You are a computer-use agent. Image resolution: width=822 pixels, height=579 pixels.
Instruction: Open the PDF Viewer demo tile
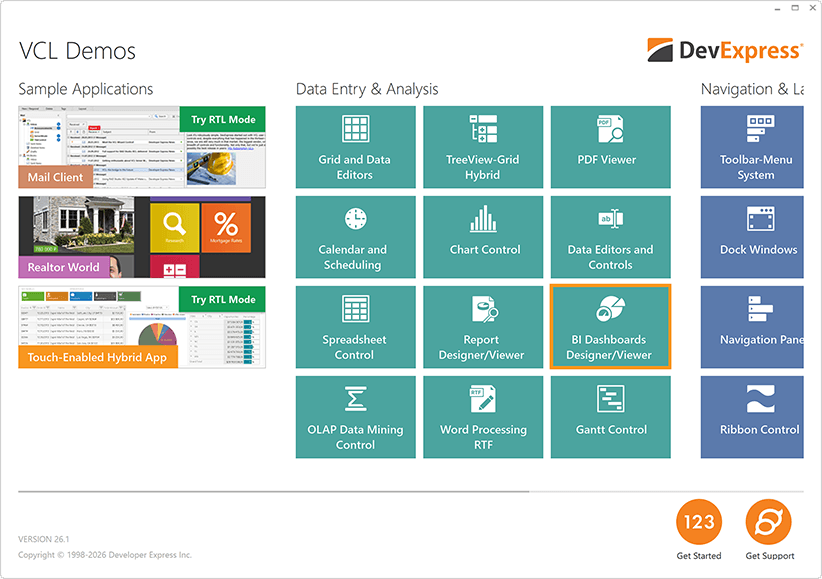(x=610, y=147)
